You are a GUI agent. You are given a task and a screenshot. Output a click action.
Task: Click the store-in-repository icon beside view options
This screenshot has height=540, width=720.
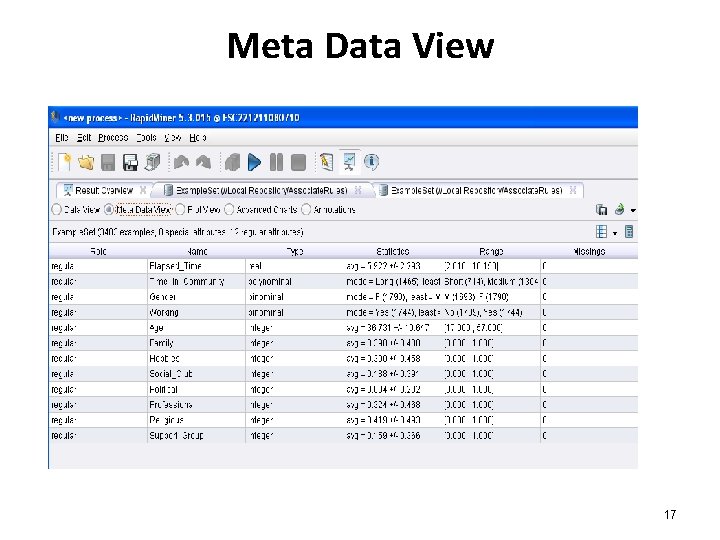click(x=601, y=210)
